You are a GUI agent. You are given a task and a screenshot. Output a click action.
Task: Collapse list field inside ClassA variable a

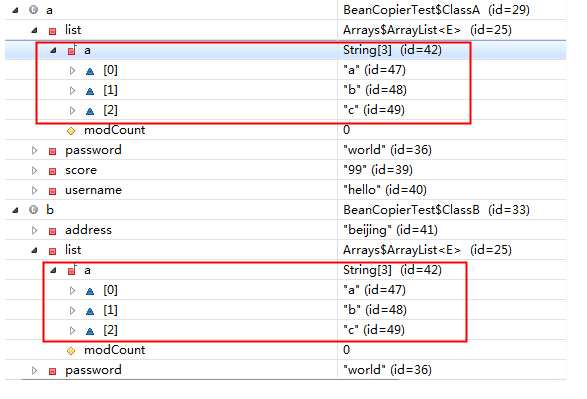point(34,30)
